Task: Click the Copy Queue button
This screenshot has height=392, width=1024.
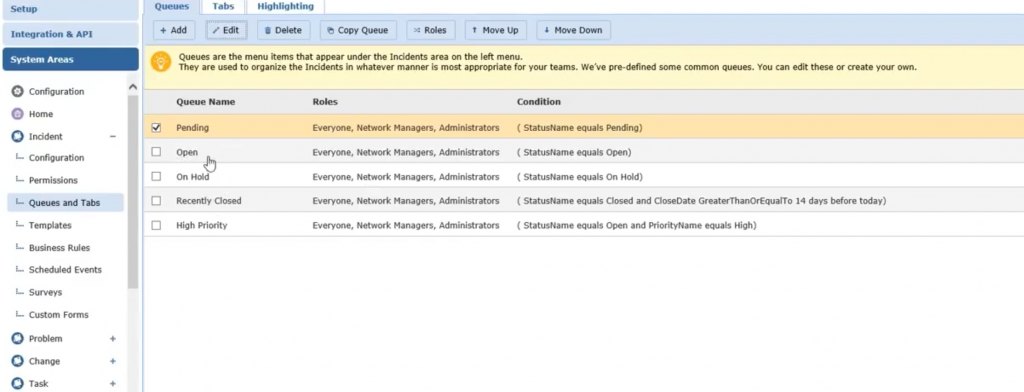Action: [358, 30]
